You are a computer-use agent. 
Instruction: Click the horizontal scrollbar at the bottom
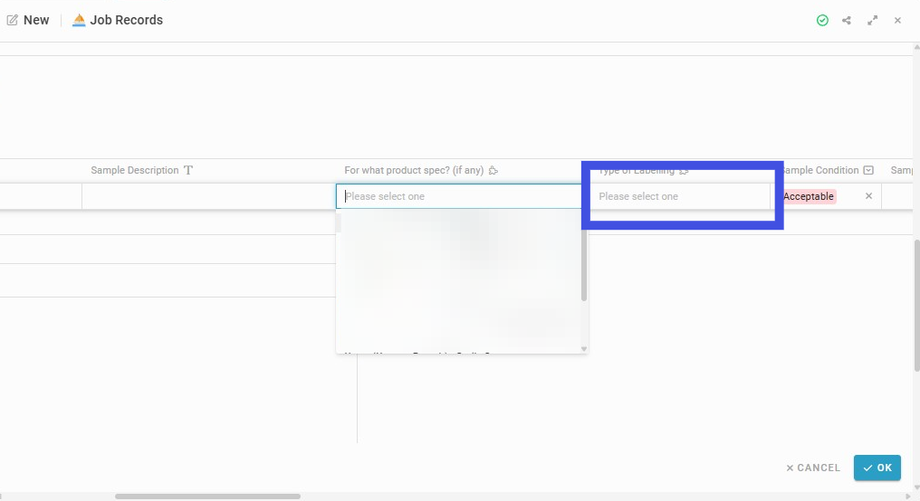[x=208, y=496]
